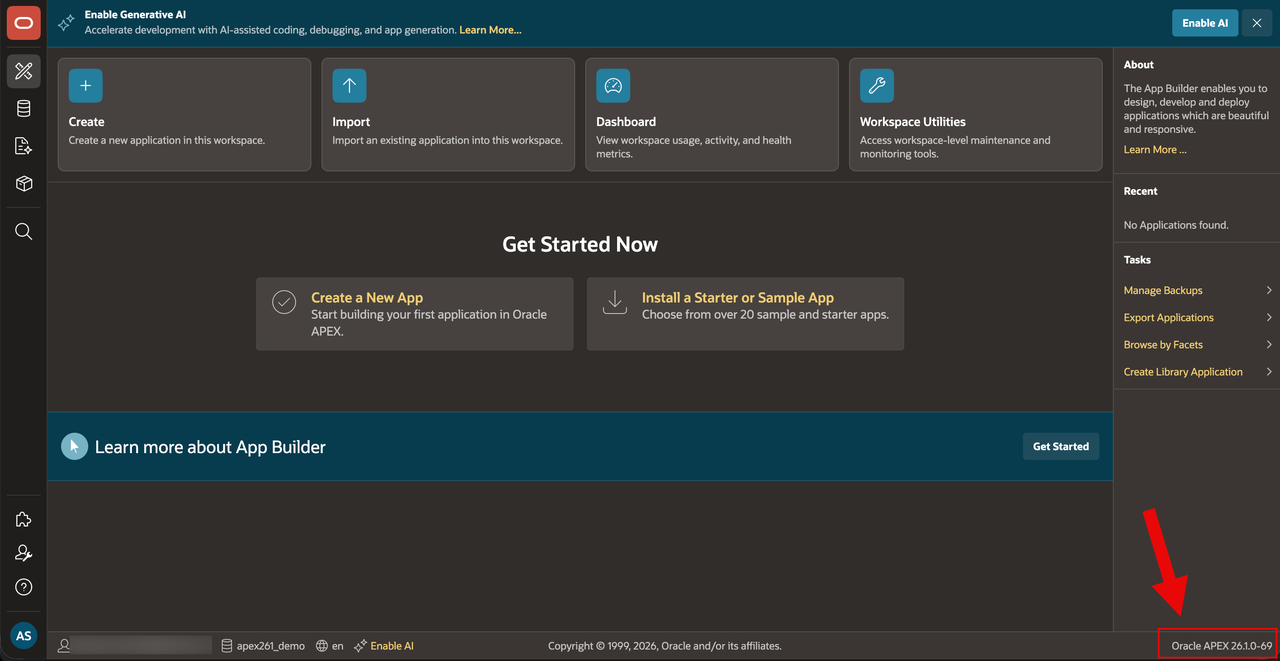Click the No Applications found text

click(1176, 225)
